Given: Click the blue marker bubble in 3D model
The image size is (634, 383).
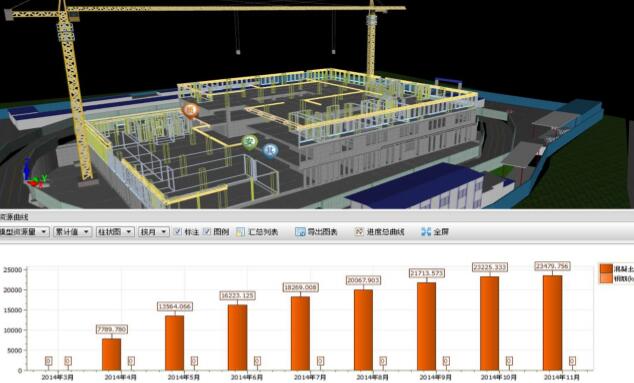Looking at the screenshot, I should point(271,150).
